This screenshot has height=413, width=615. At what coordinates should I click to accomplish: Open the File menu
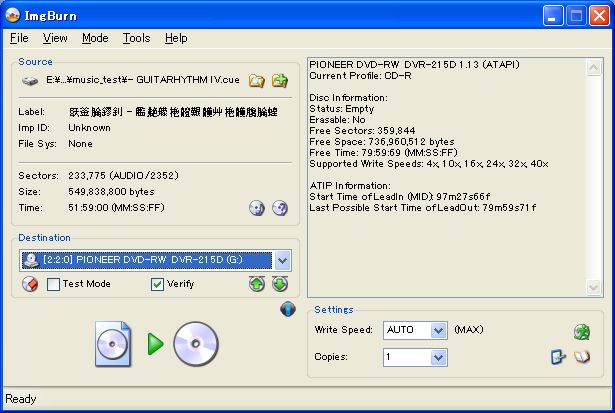pyautogui.click(x=19, y=38)
